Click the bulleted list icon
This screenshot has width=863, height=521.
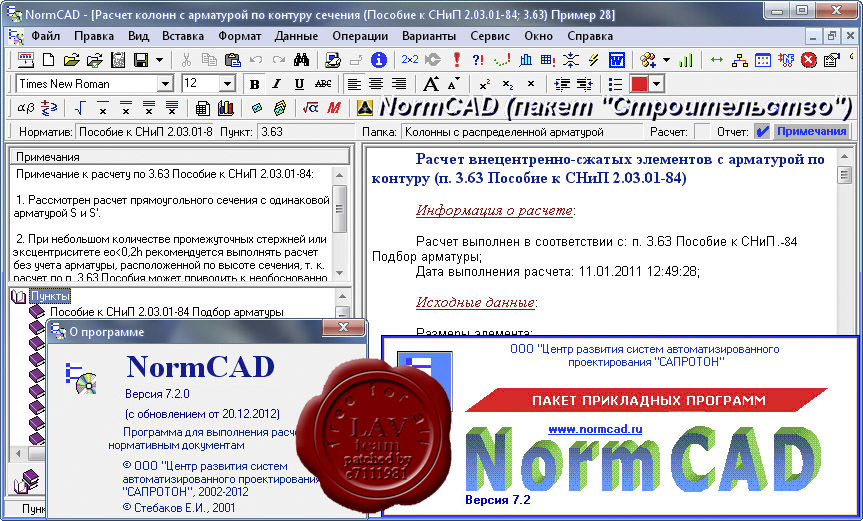point(615,84)
